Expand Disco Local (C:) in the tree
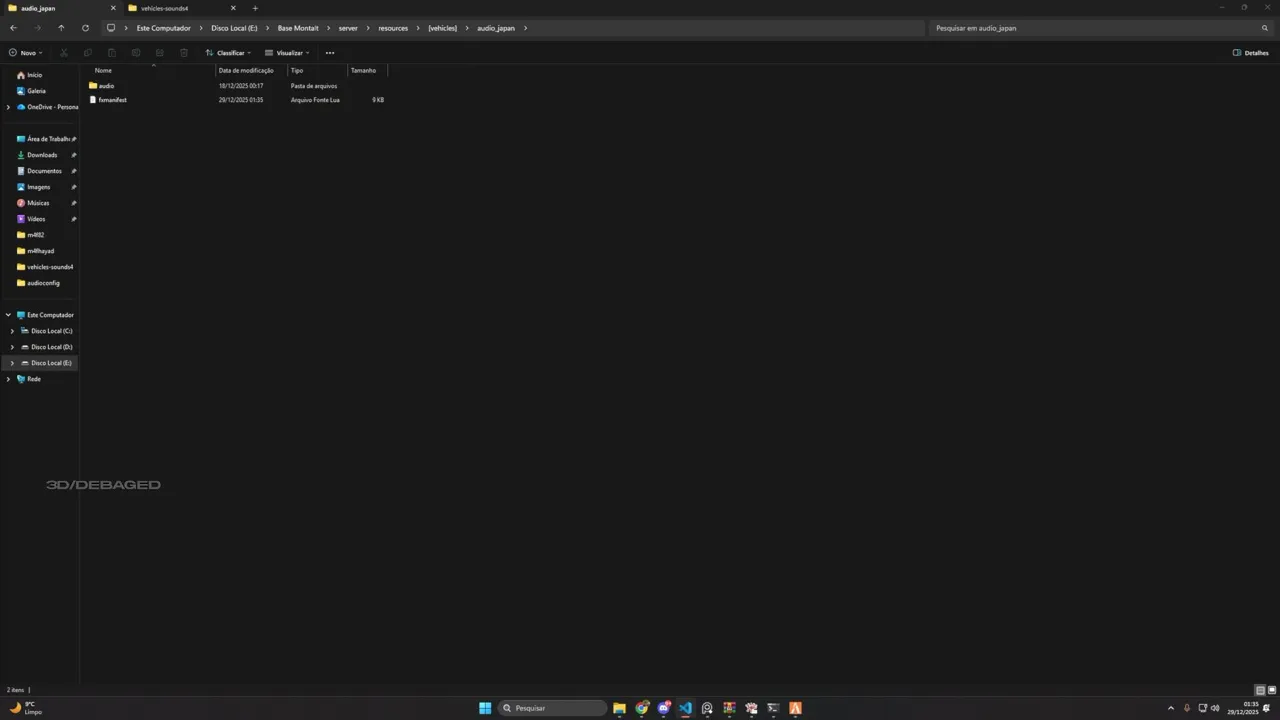 (12, 331)
